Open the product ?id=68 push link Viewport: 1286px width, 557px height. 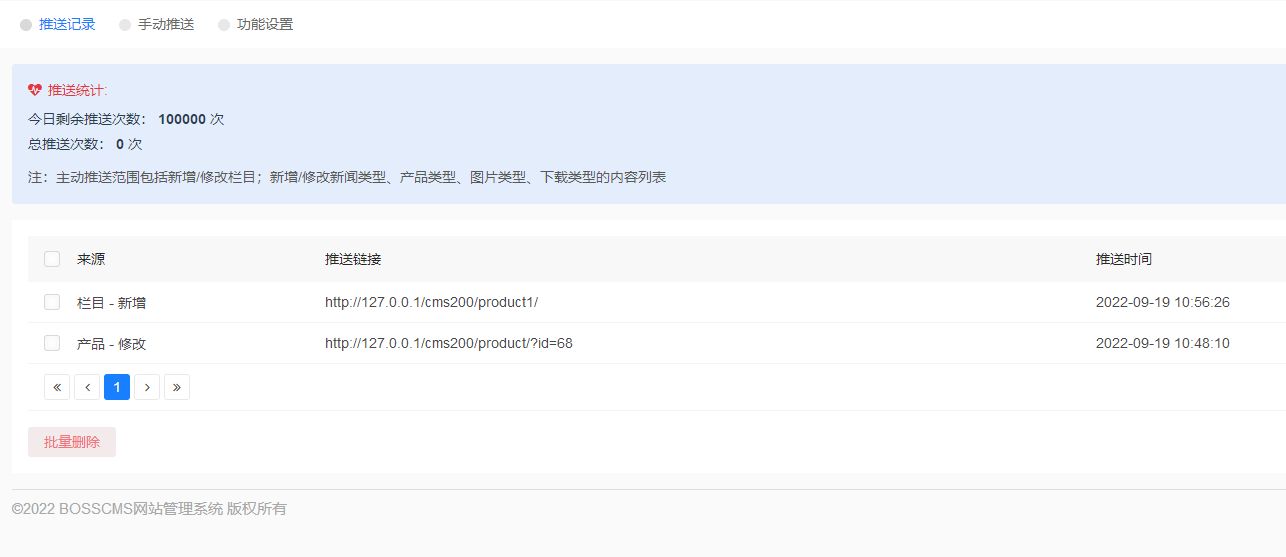[x=448, y=343]
